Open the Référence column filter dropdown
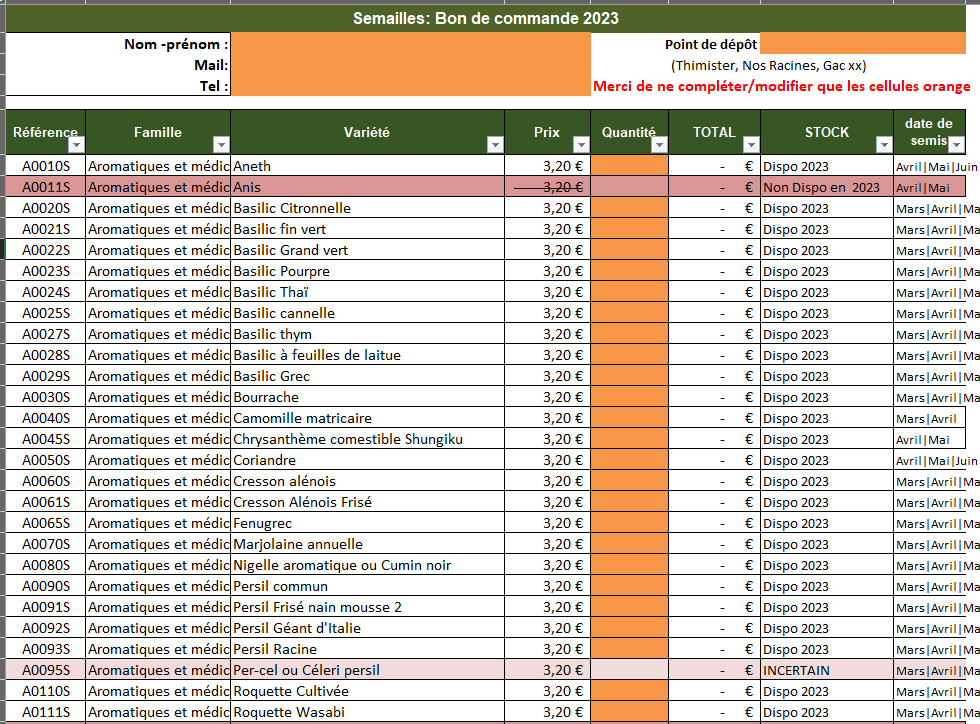The height and width of the screenshot is (724, 980). click(76, 145)
